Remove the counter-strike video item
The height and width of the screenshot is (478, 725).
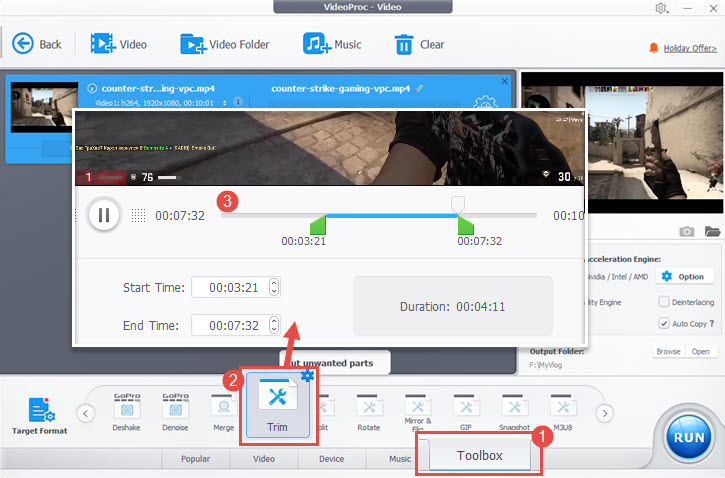click(x=504, y=81)
